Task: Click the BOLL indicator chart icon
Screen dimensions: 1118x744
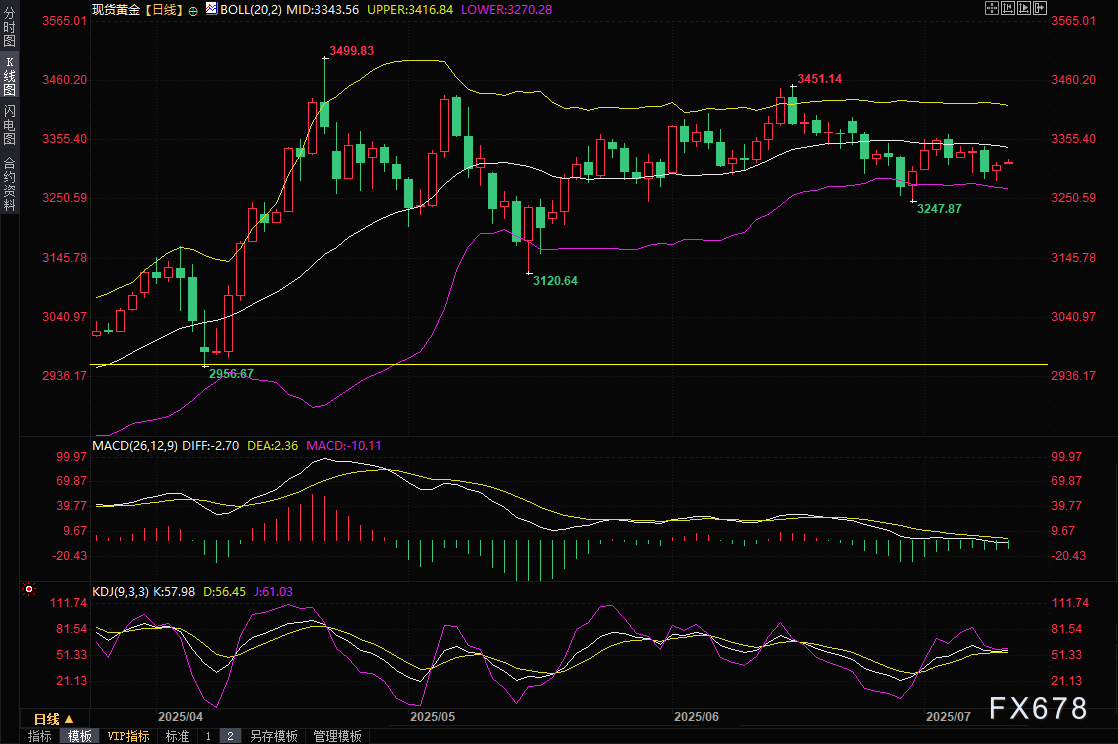Action: coord(210,8)
